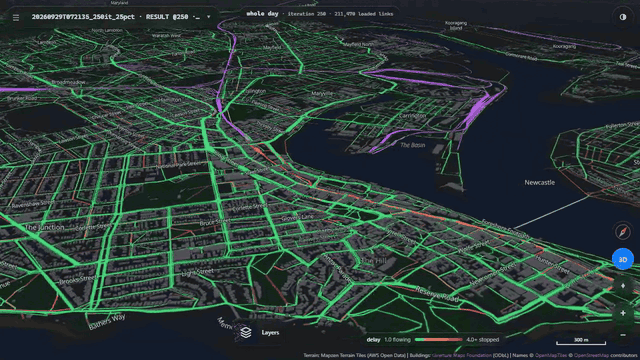640x360 pixels.
Task: Reset map bearing with the compass
Action: point(623,232)
